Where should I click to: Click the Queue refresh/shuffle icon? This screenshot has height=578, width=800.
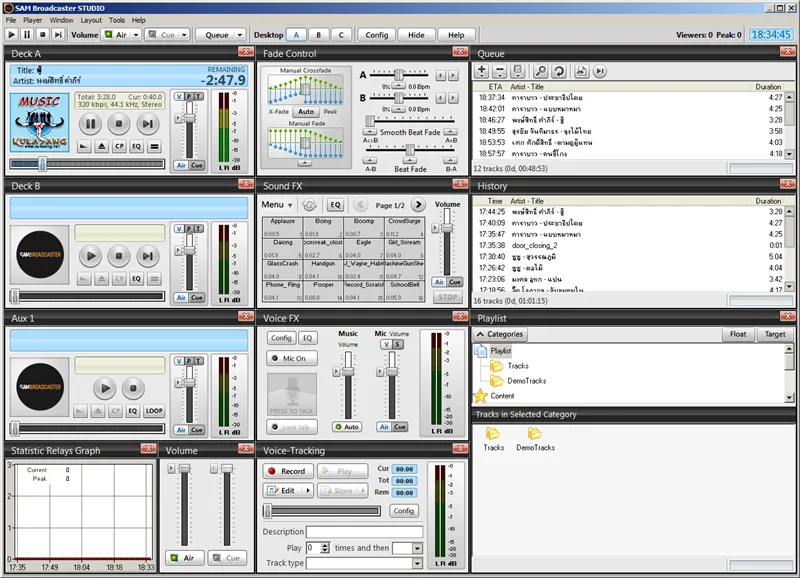[559, 71]
